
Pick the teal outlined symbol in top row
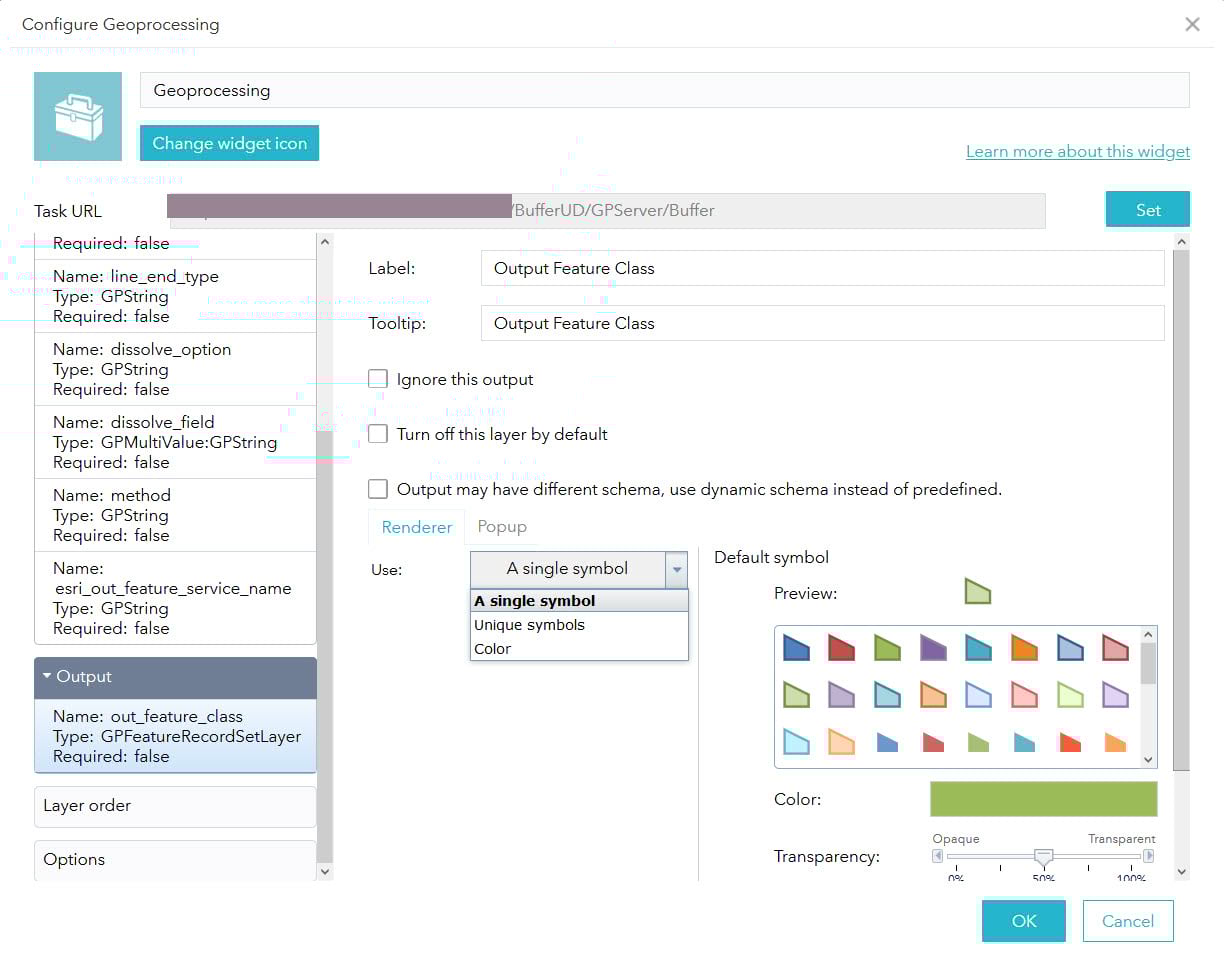coord(978,647)
